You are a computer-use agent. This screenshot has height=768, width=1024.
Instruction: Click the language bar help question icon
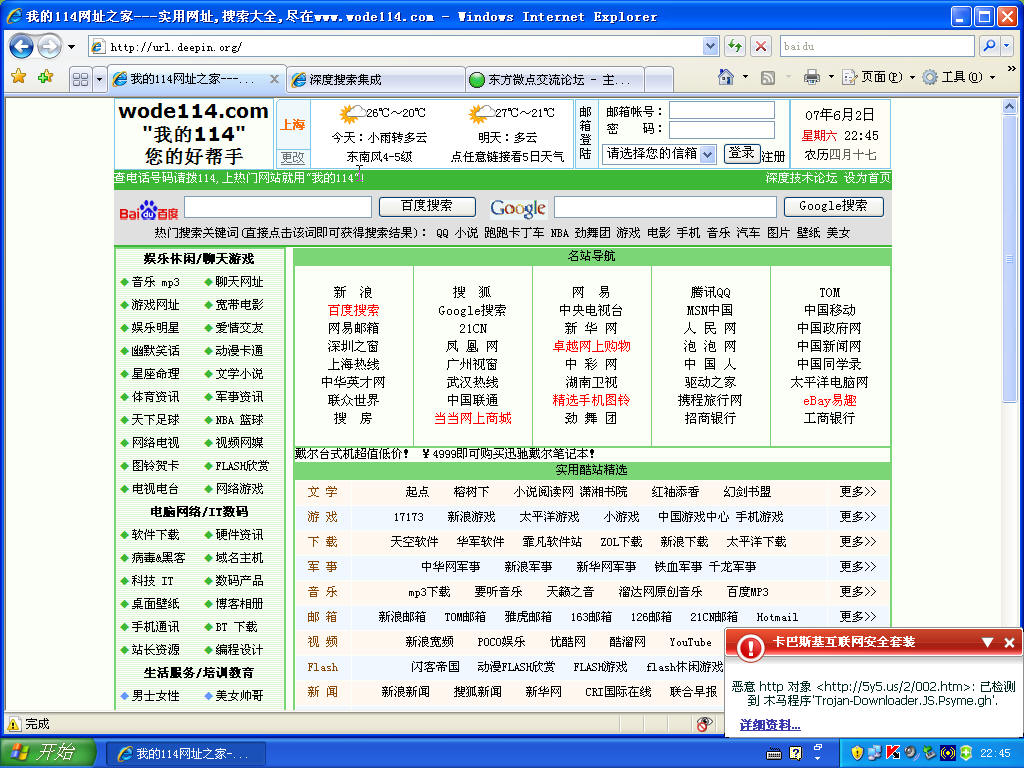click(795, 753)
